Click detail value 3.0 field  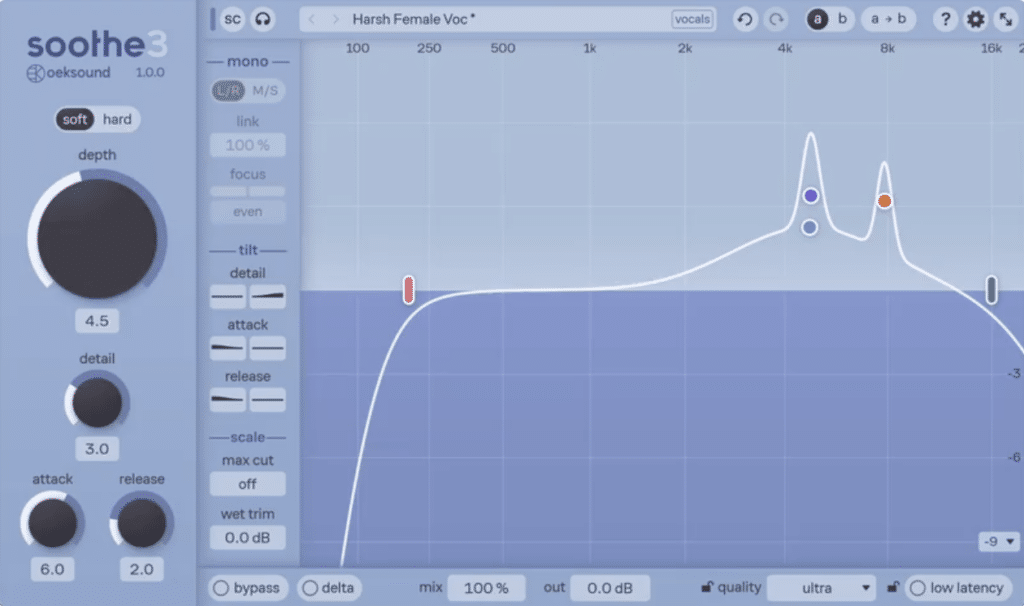click(x=97, y=449)
